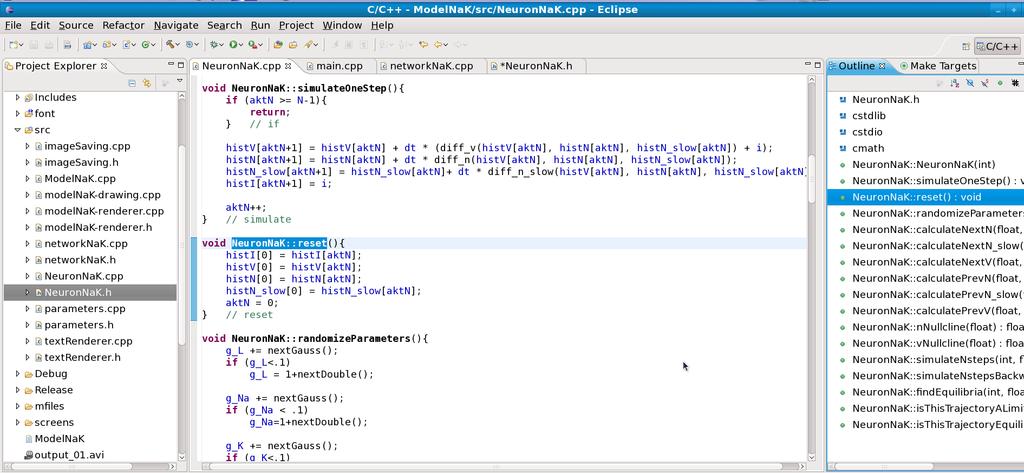Click the Back navigation arrow icon
The height and width of the screenshot is (473, 1024).
tap(438, 44)
